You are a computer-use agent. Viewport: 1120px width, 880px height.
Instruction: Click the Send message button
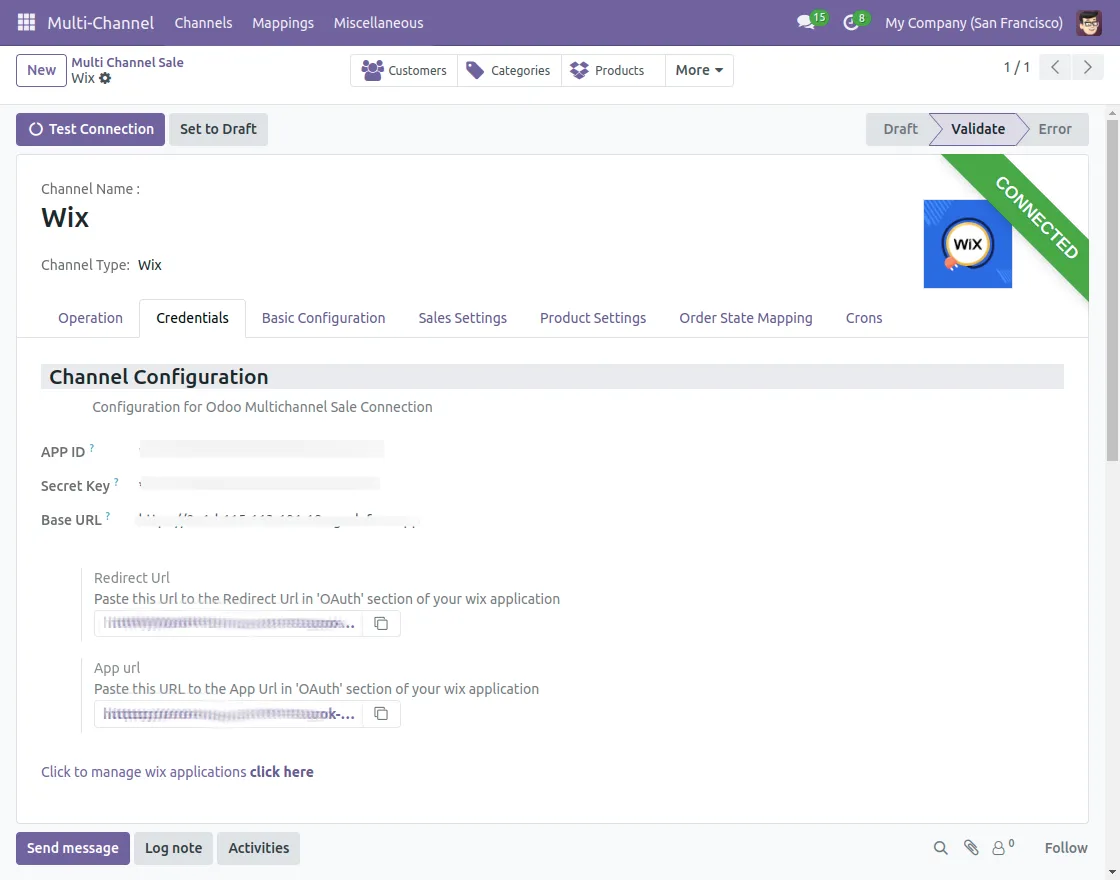pos(73,848)
